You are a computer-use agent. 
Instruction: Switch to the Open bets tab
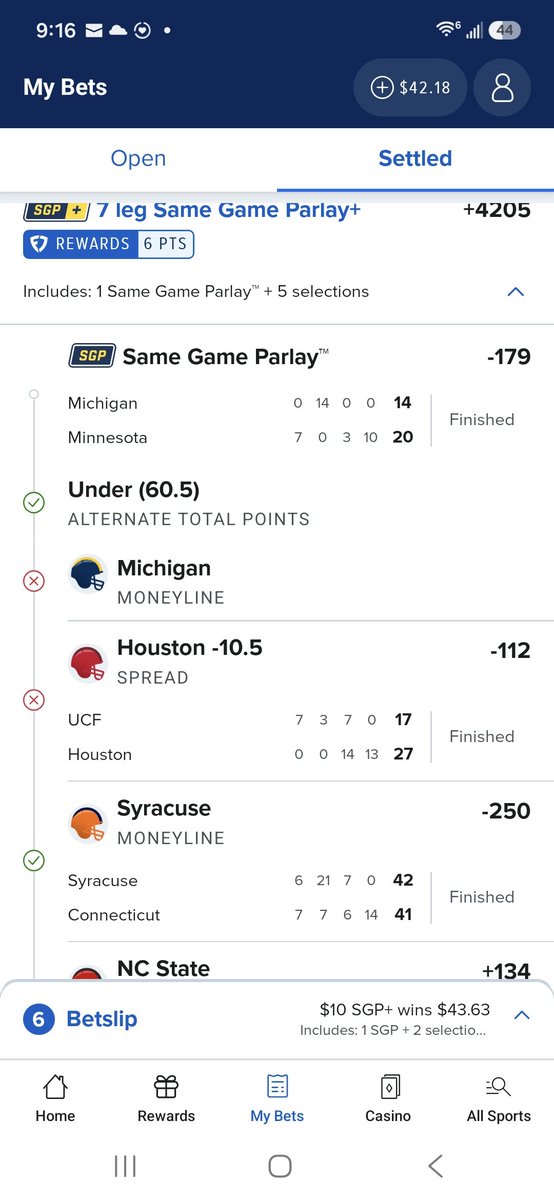(138, 158)
